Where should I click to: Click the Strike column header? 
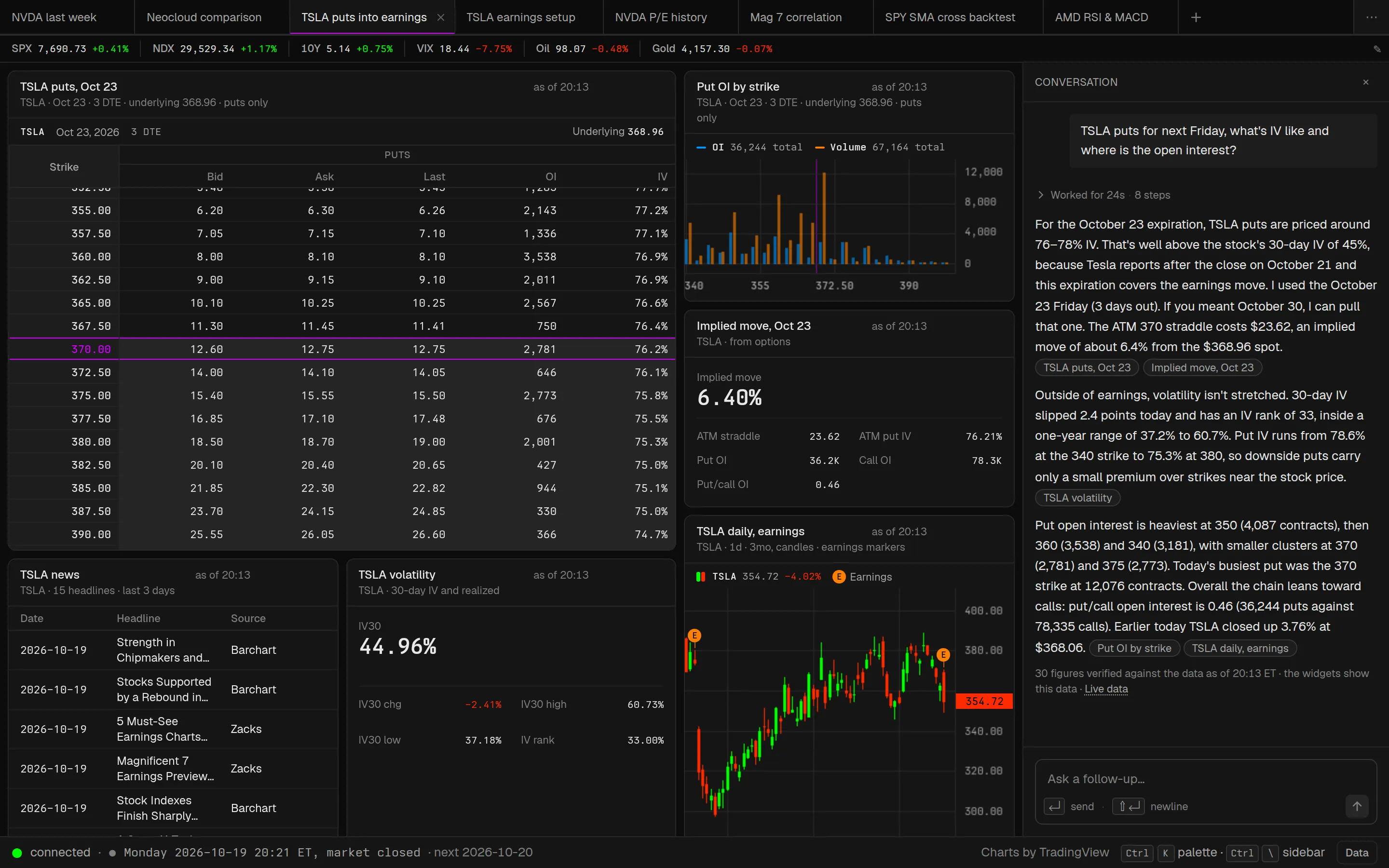pyautogui.click(x=64, y=167)
